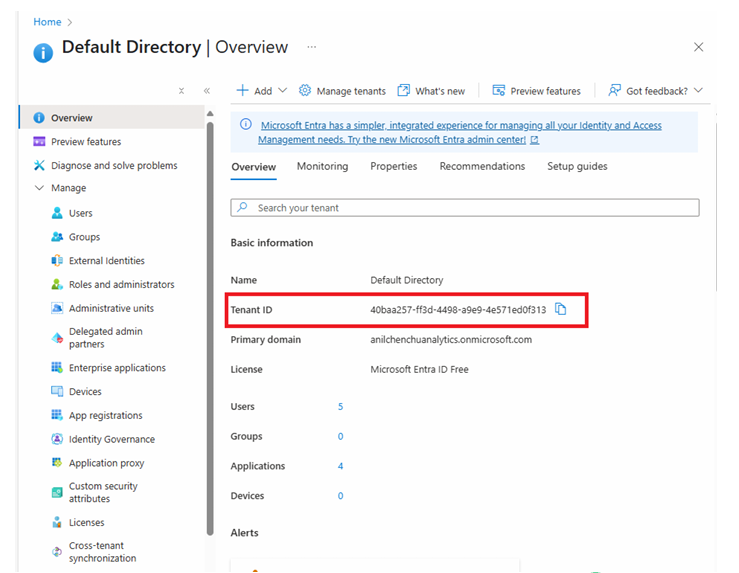Switch to the Monitoring tab

pos(322,167)
